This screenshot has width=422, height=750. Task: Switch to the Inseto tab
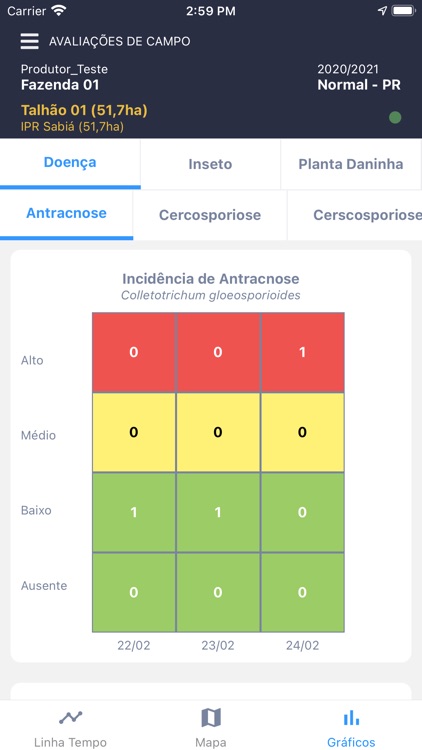pos(210,164)
